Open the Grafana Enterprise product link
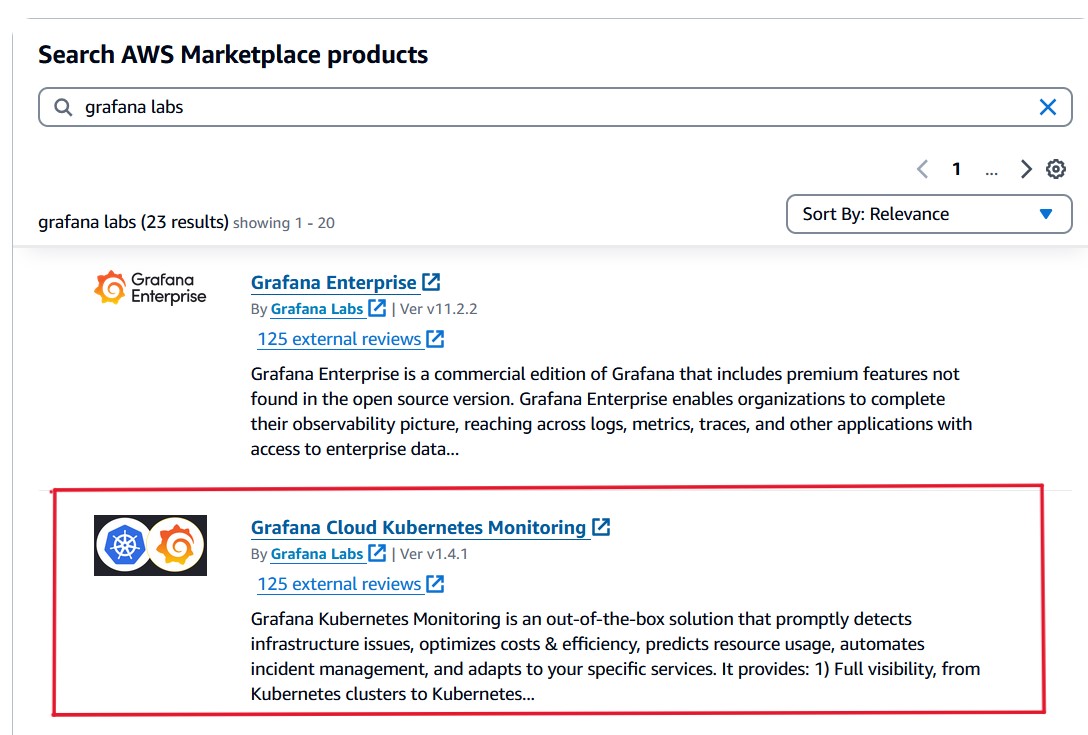Viewport: 1088px width, 735px height. pos(332,282)
